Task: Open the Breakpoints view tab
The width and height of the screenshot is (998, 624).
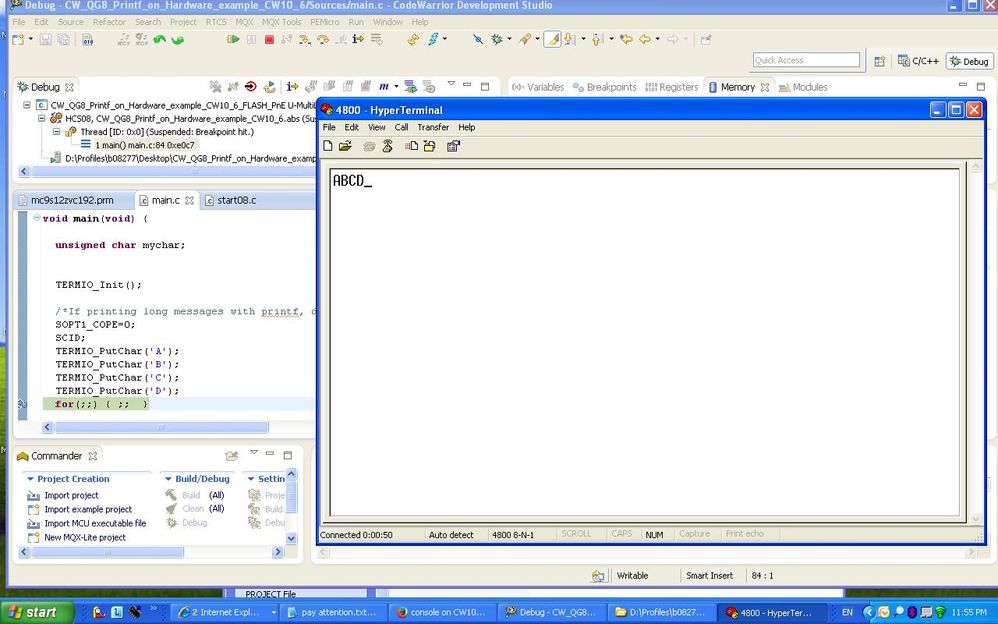Action: coord(604,87)
